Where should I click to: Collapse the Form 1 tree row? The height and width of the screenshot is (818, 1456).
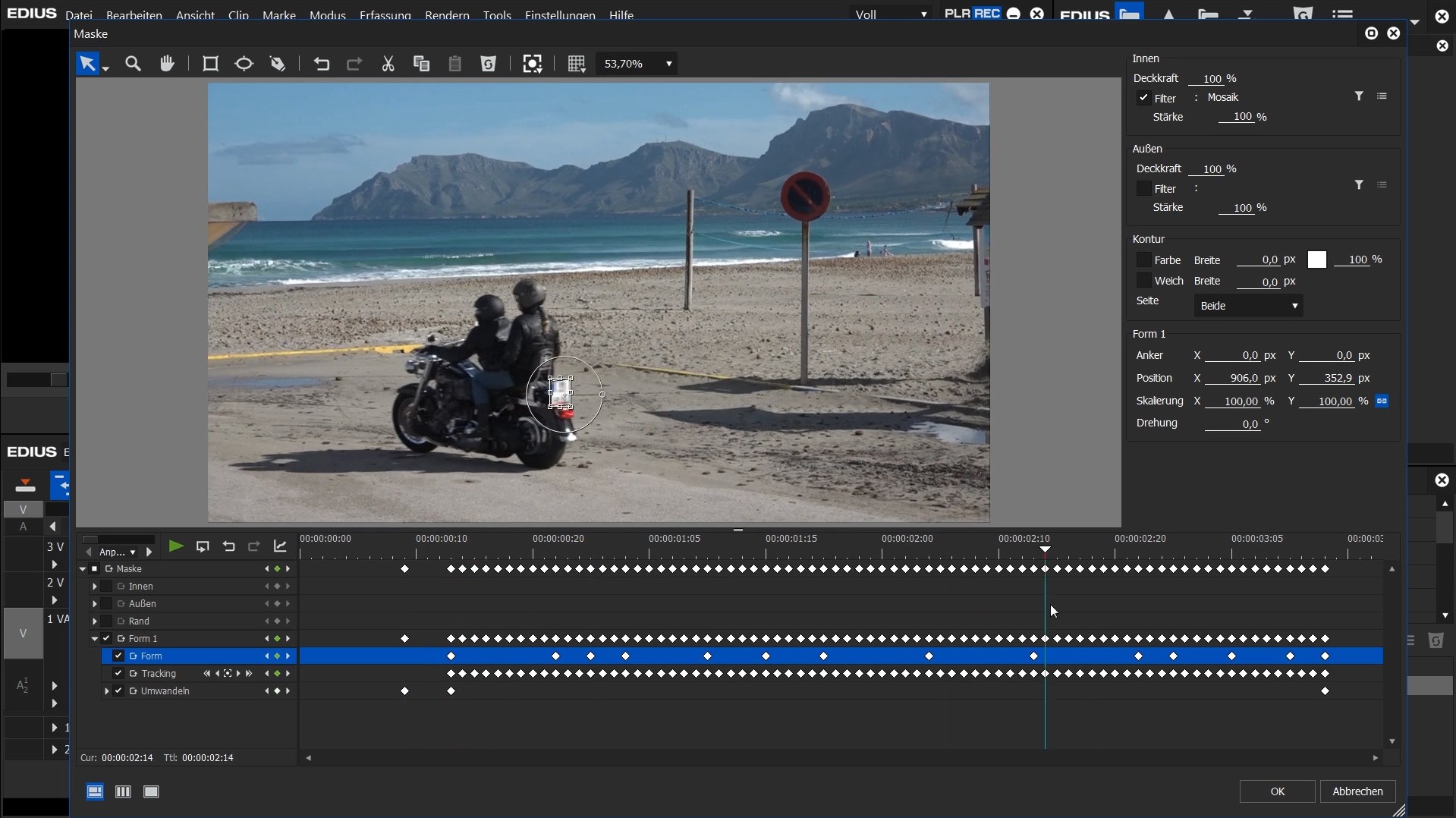tap(94, 639)
